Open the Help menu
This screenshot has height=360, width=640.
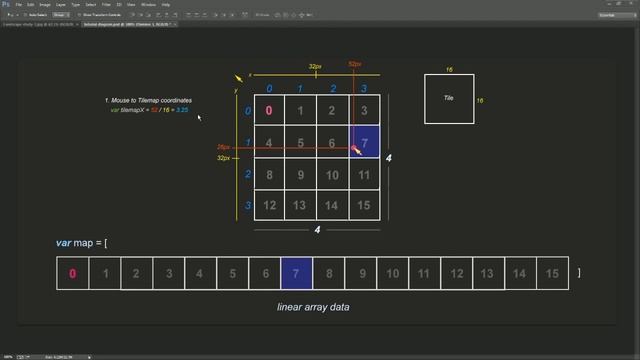tap(165, 4)
